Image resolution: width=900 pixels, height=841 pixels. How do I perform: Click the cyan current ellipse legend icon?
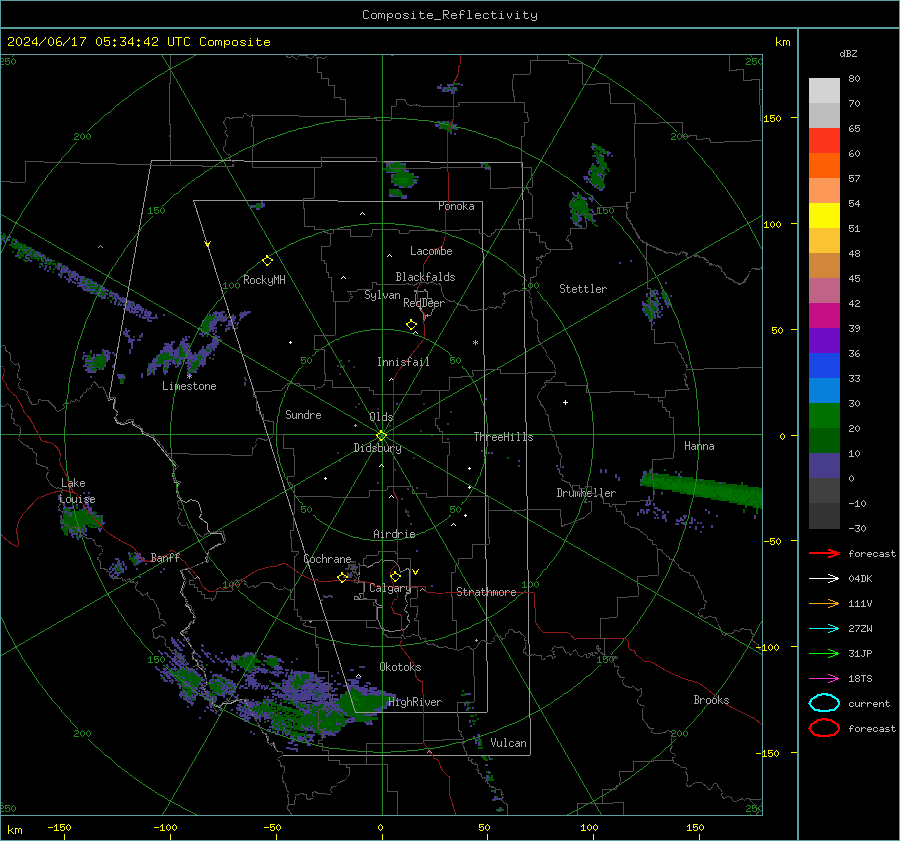pyautogui.click(x=824, y=703)
